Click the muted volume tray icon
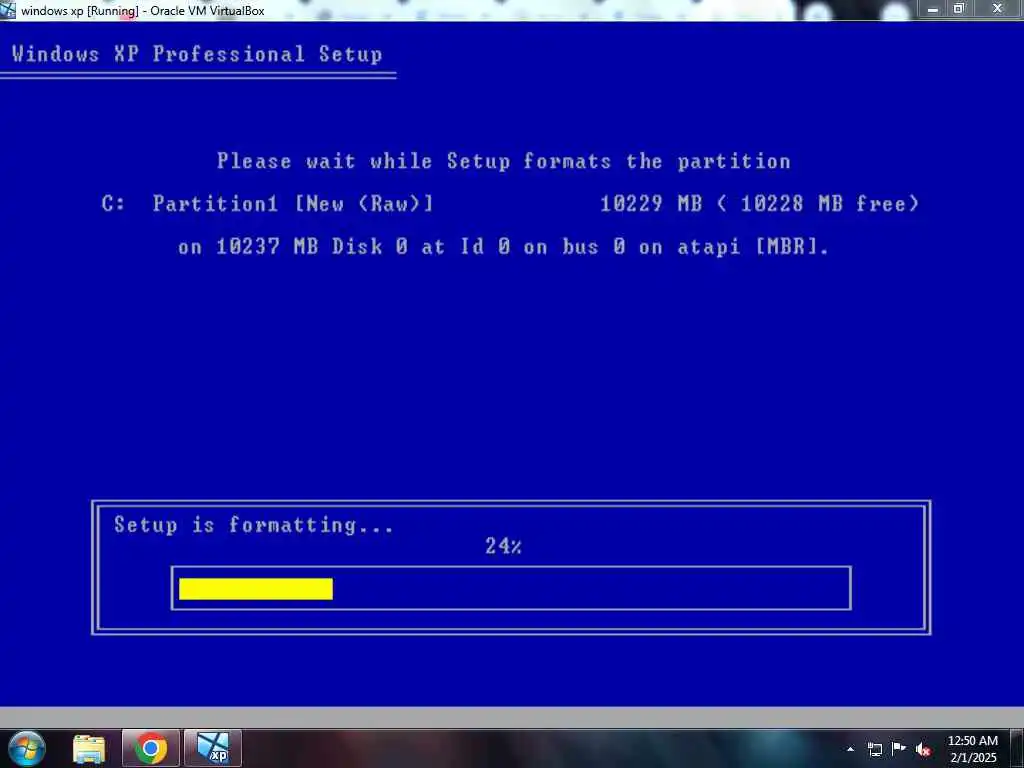This screenshot has height=768, width=1024. 923,749
